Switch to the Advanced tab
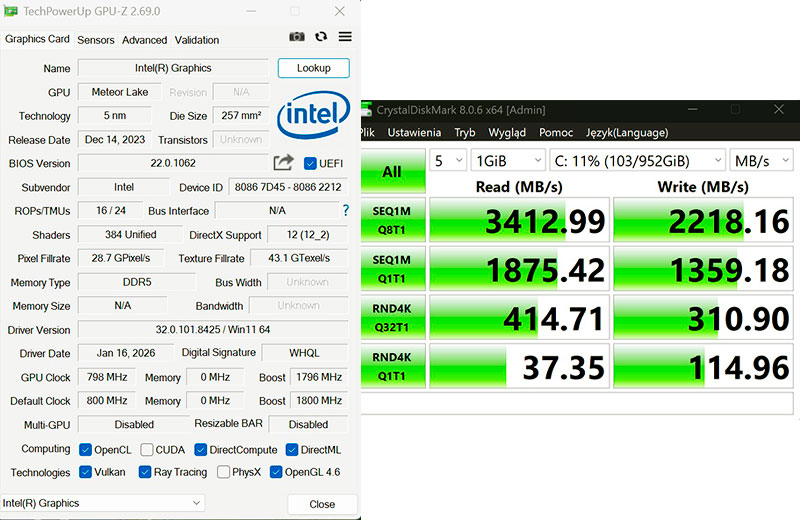 click(x=144, y=40)
